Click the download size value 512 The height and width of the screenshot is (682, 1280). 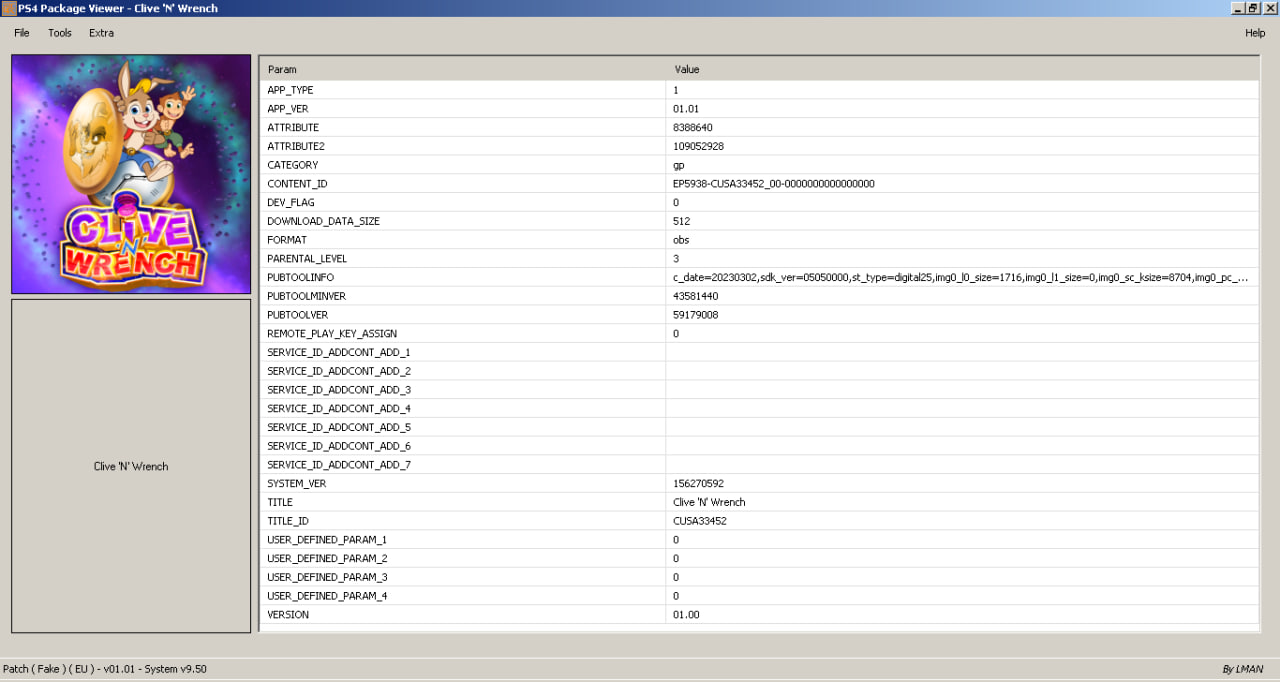[x=681, y=221]
